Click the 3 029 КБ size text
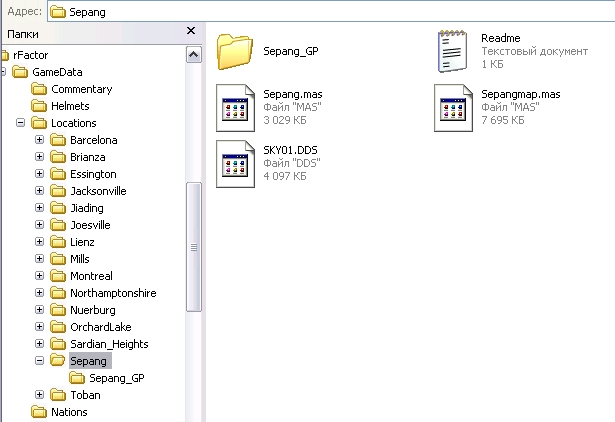This screenshot has width=615, height=422. click(x=284, y=120)
